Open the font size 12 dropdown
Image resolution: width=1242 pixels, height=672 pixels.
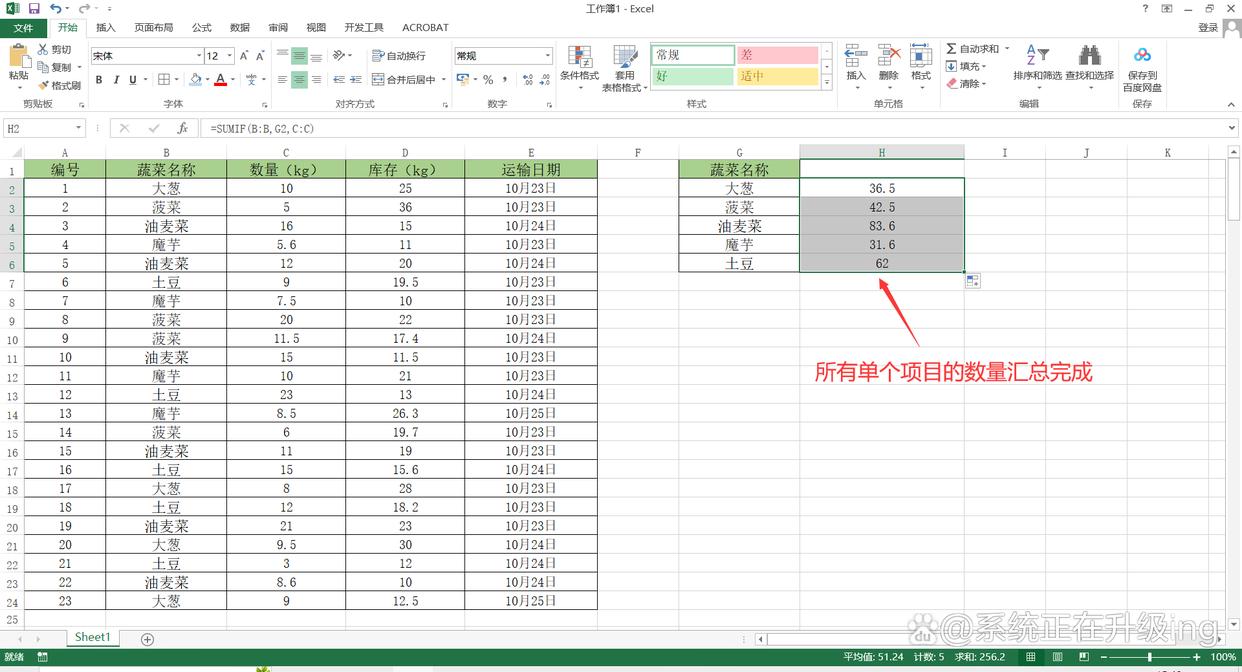click(x=230, y=56)
